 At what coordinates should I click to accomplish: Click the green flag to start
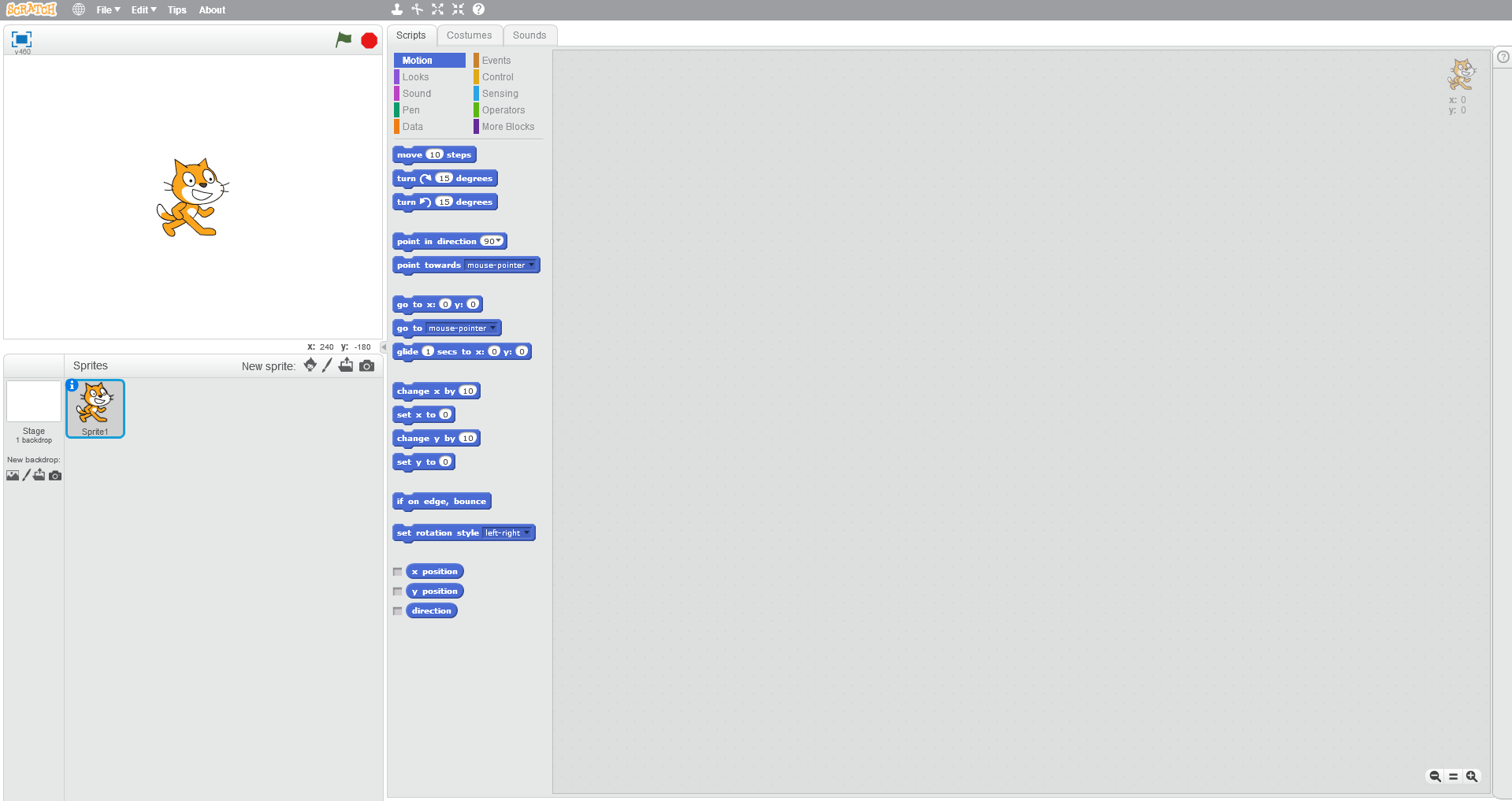(x=344, y=39)
